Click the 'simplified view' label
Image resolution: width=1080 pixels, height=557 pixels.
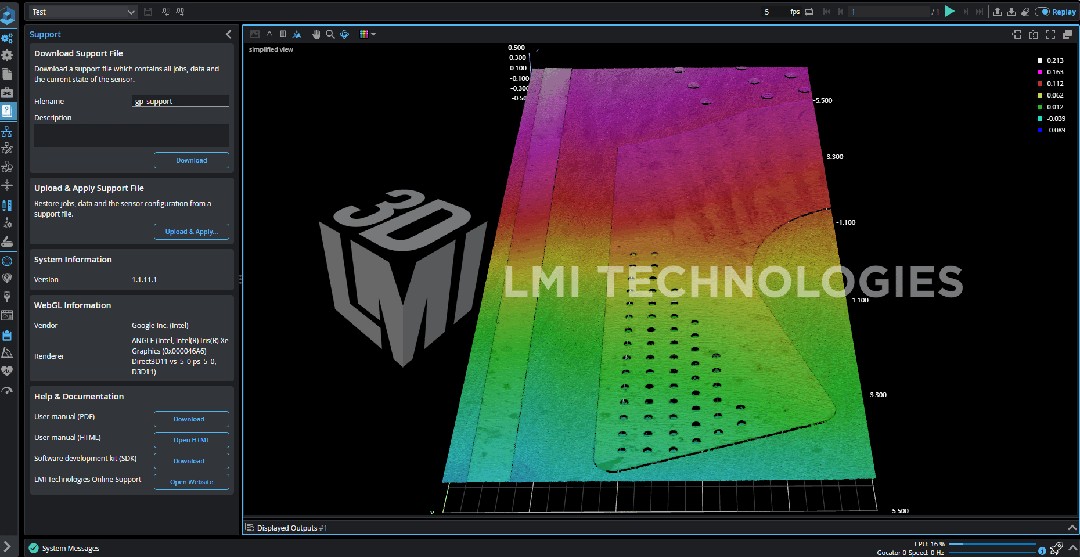click(271, 49)
